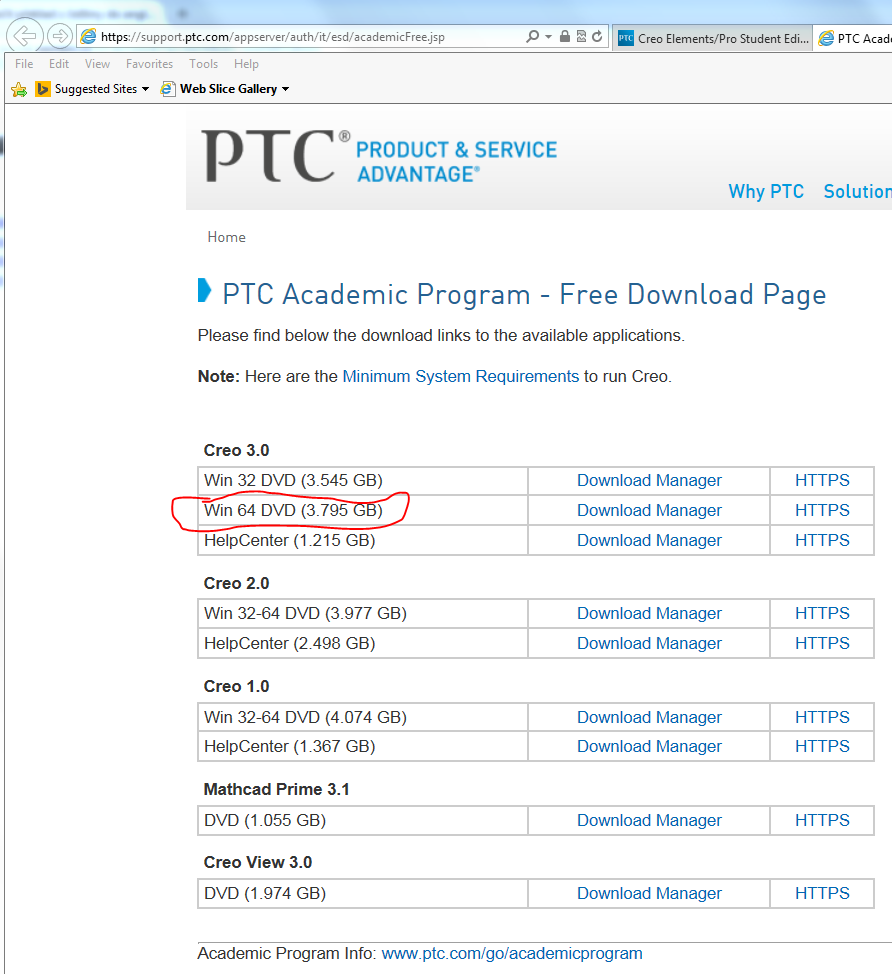The image size is (892, 974).
Task: Go back using the browser Back arrow
Action: click(x=25, y=36)
